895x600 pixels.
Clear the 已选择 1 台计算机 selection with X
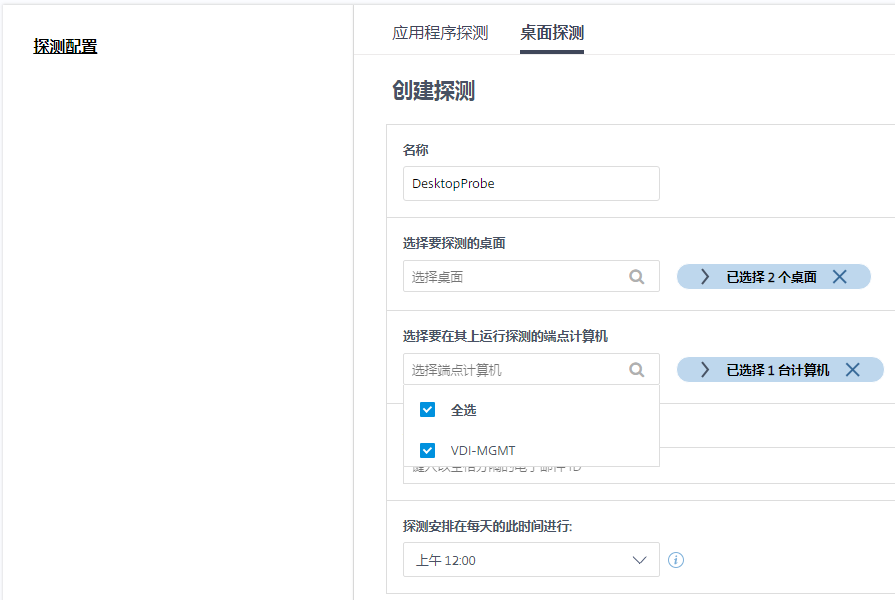point(852,370)
